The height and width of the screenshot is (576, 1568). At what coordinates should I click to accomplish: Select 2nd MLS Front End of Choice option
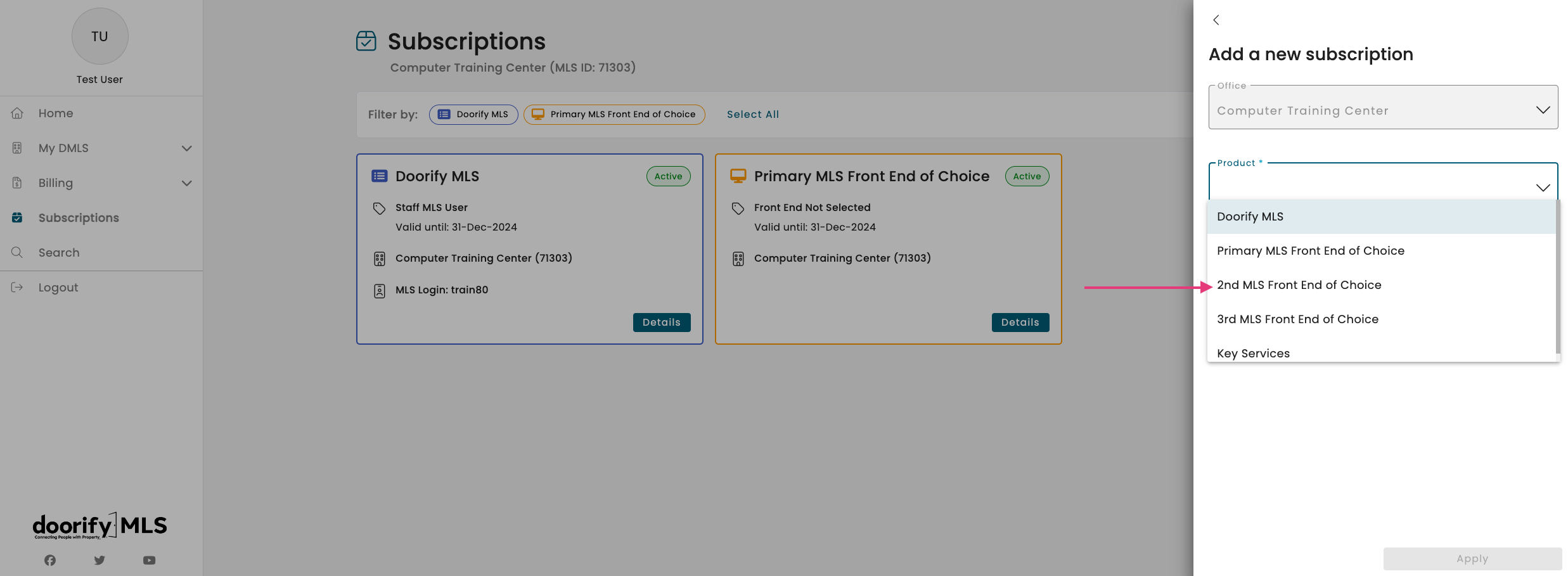pyautogui.click(x=1299, y=285)
